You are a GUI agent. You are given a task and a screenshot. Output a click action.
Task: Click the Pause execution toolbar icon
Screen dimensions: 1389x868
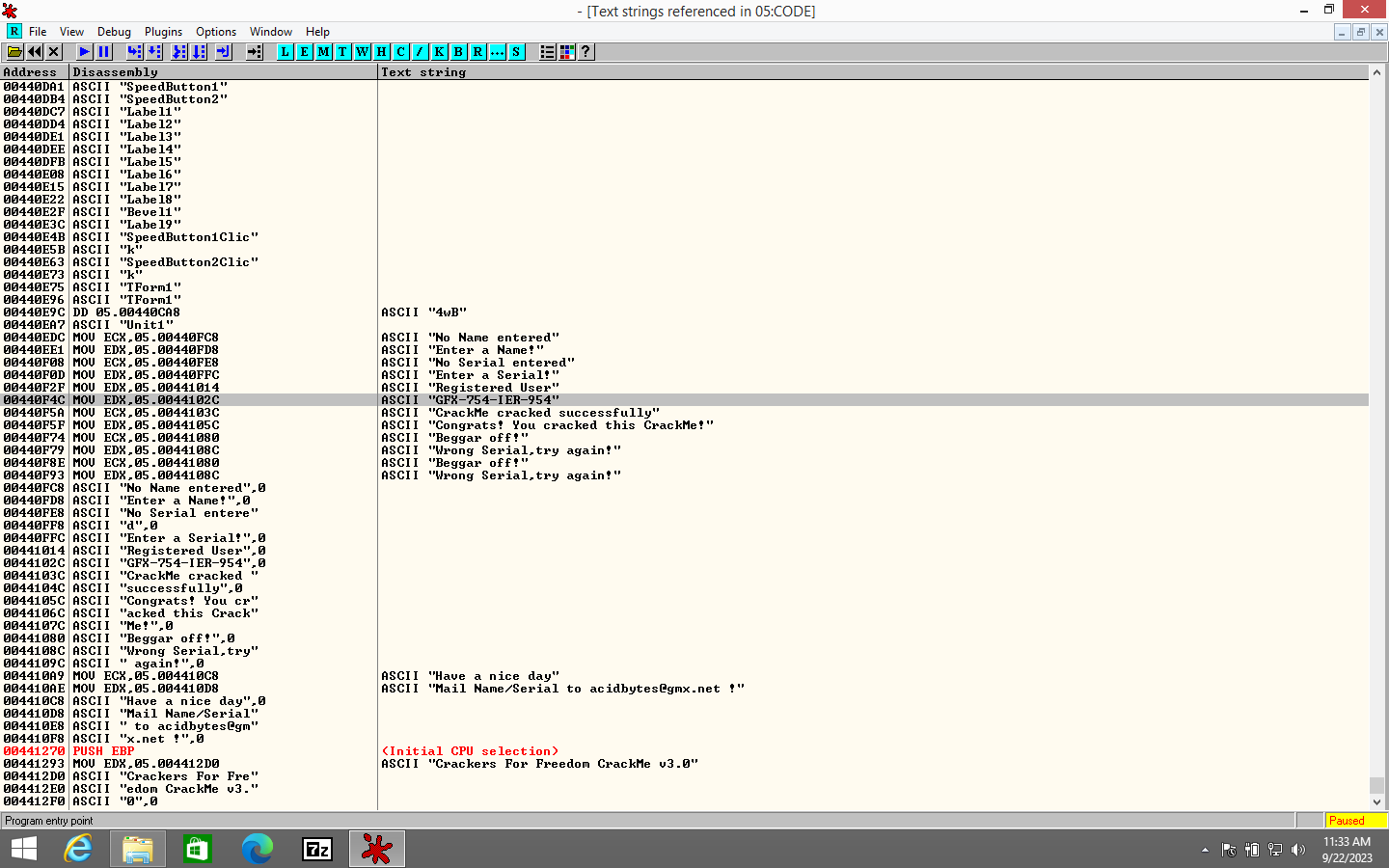[104, 52]
